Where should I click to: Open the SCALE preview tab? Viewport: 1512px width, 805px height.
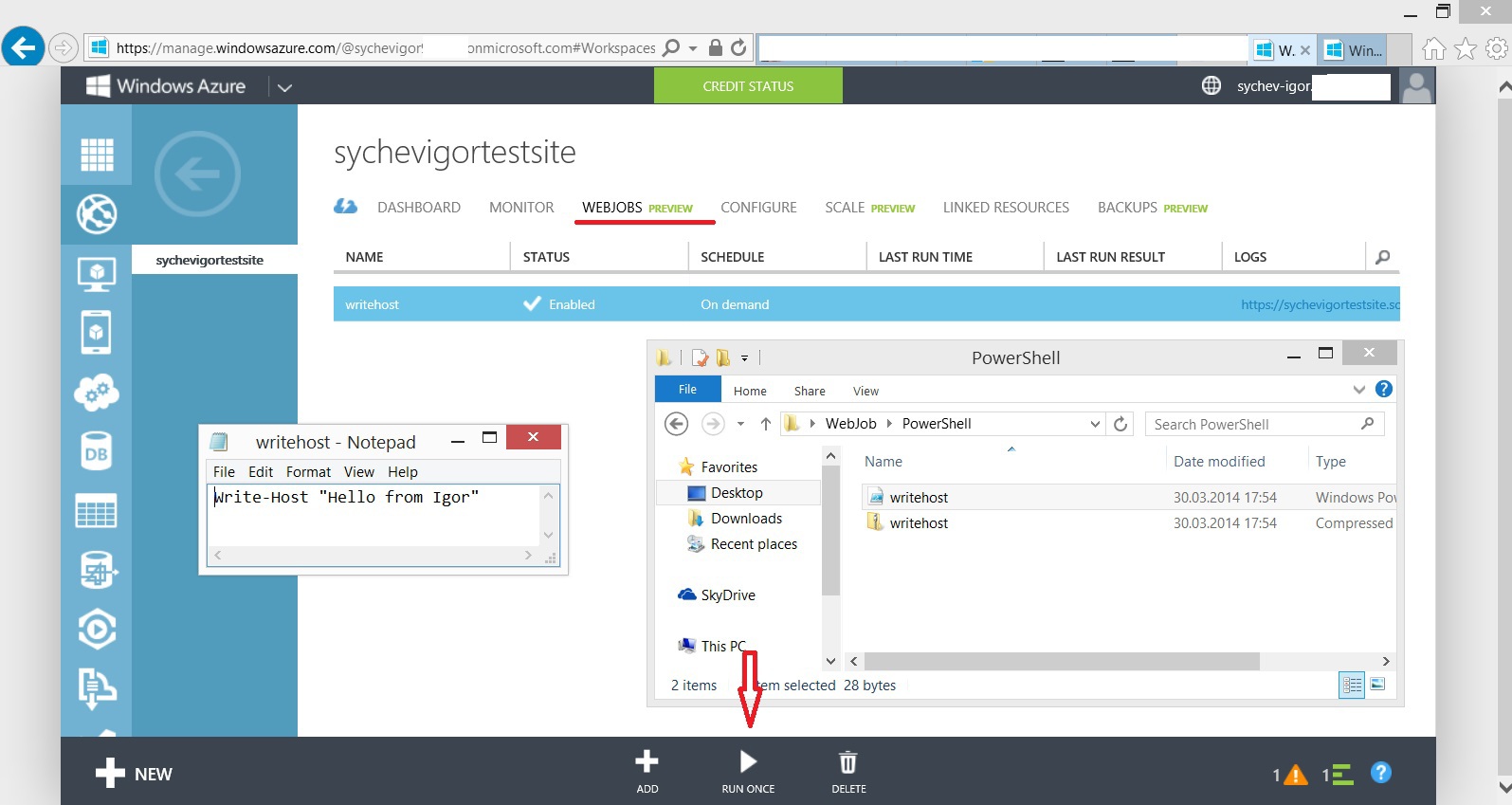[869, 207]
